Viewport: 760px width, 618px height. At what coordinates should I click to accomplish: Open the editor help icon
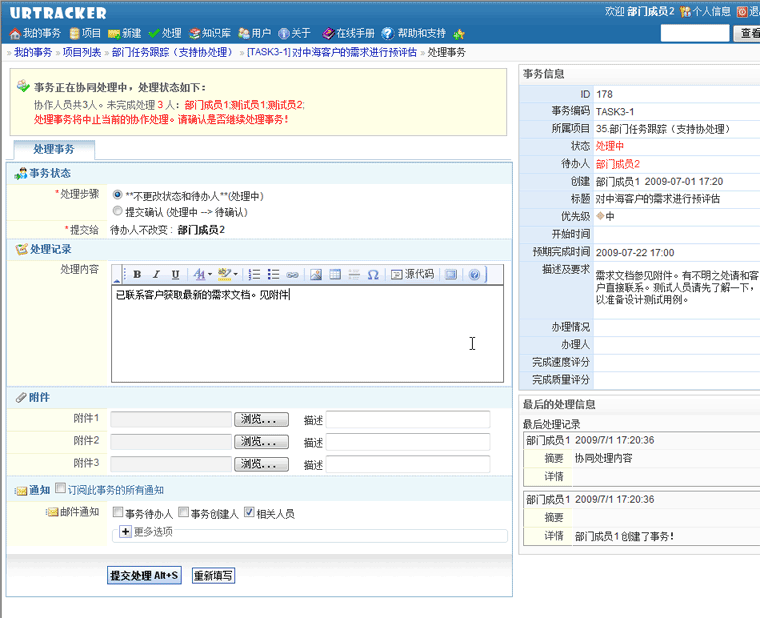(x=474, y=274)
